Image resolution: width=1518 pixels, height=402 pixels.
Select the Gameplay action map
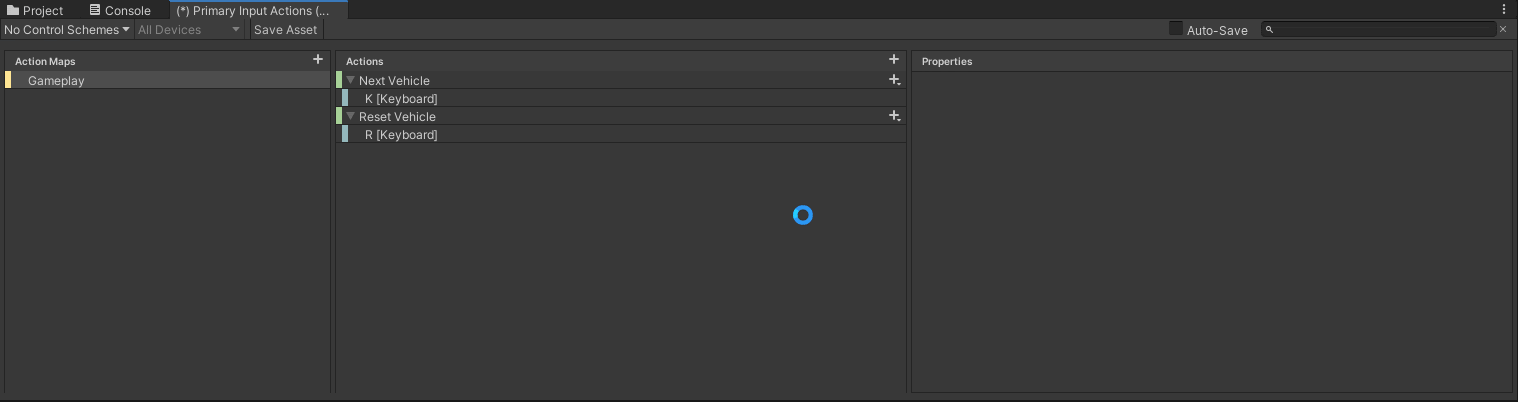[56, 80]
